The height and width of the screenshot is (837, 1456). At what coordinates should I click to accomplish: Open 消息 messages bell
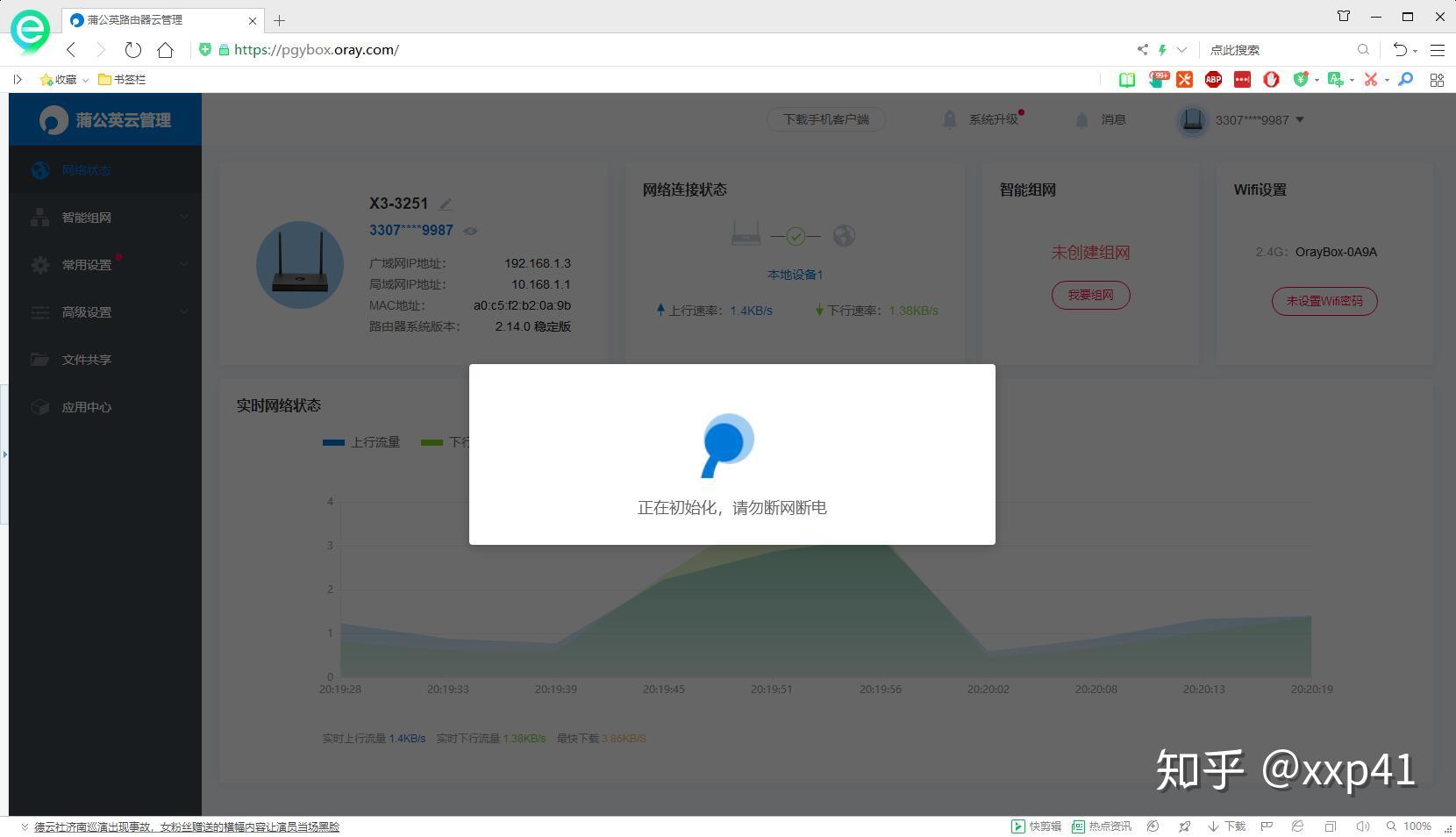(1100, 119)
